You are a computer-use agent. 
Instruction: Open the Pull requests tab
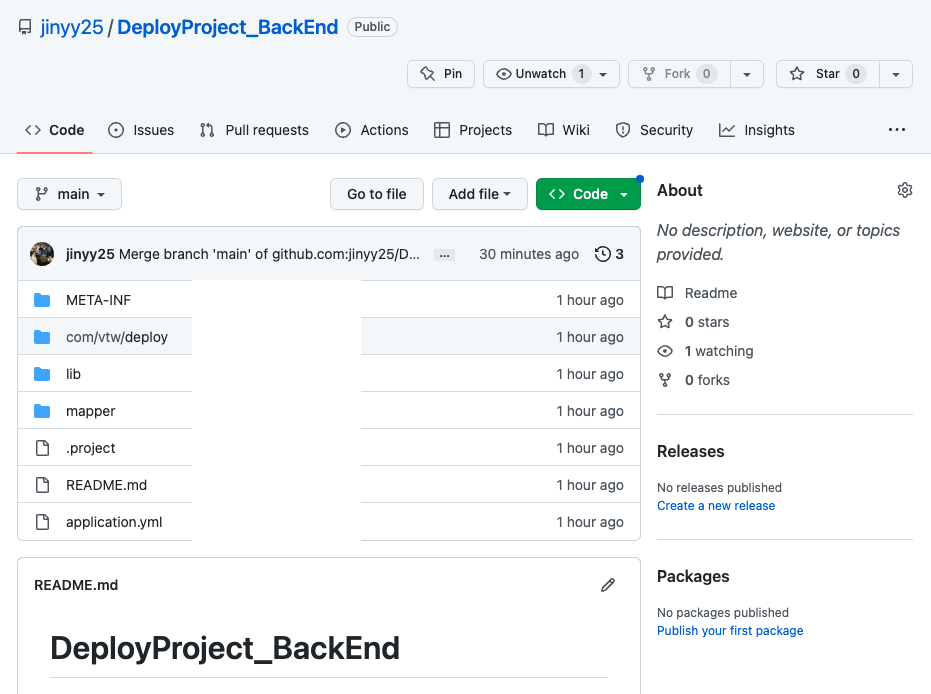coord(254,130)
